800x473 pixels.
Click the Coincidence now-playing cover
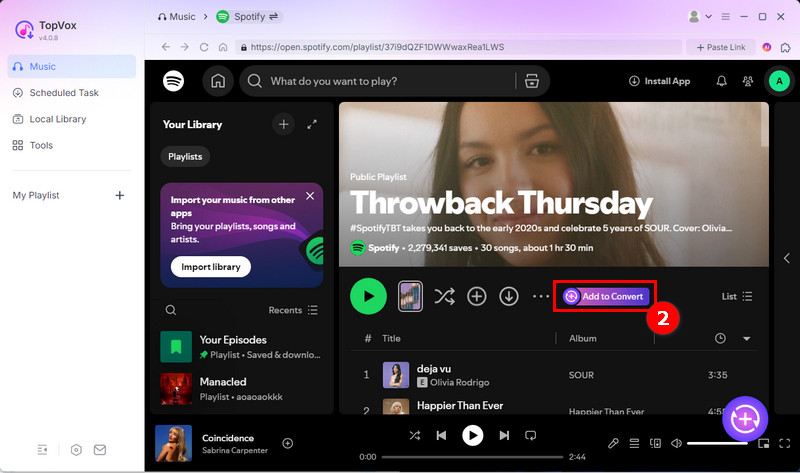pos(173,443)
